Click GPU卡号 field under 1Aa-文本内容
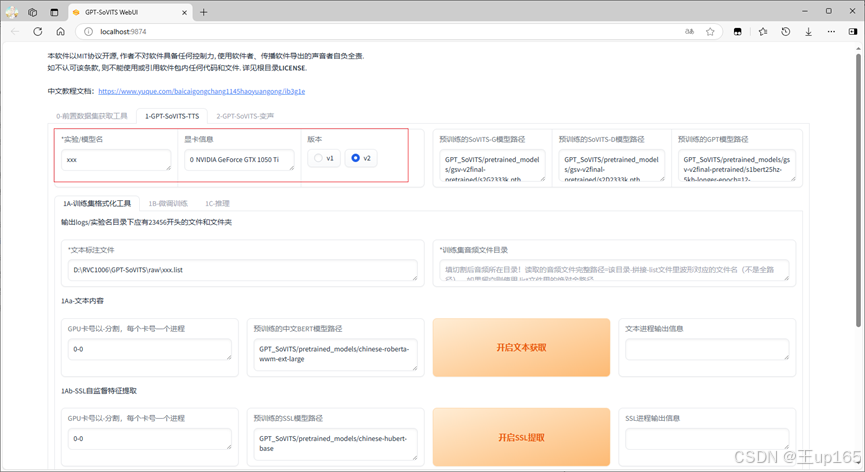 [149, 350]
